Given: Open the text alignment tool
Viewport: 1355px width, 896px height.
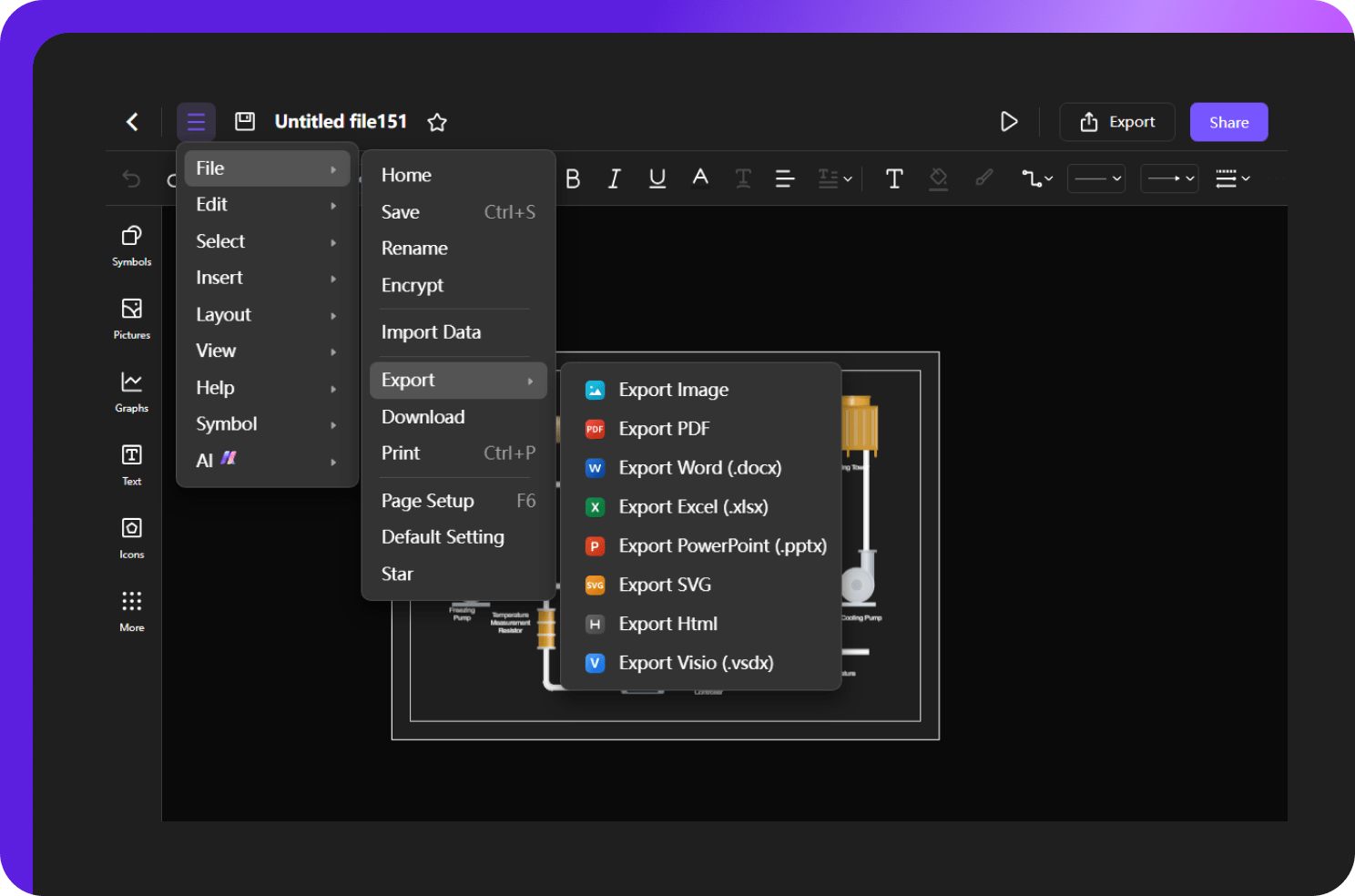Looking at the screenshot, I should point(785,178).
